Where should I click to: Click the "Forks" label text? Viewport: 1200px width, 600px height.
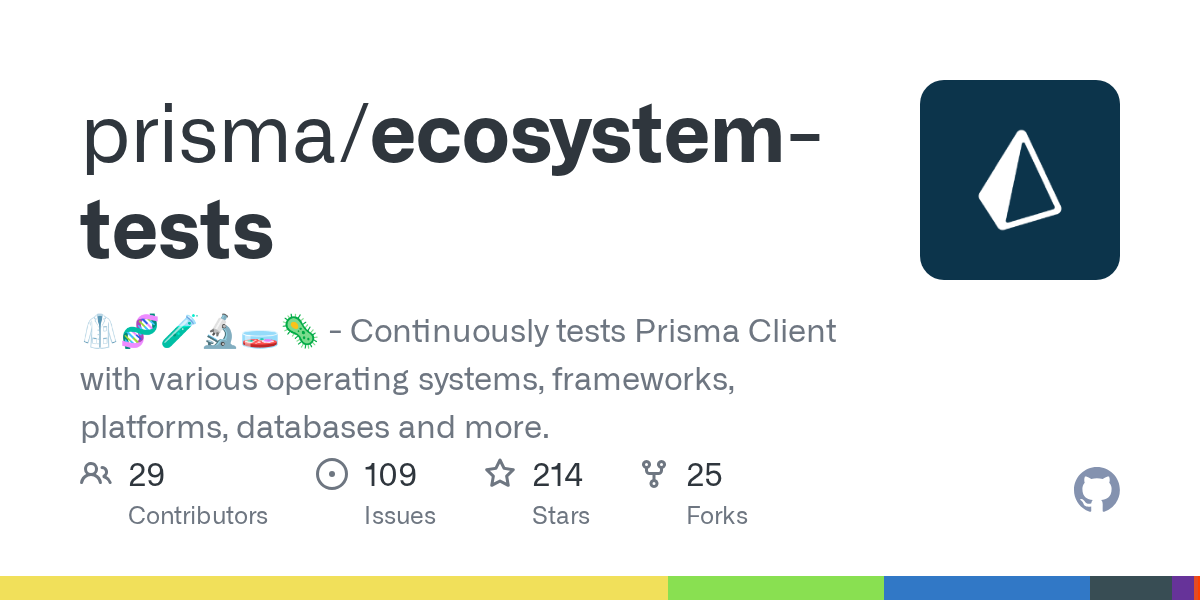tap(717, 516)
